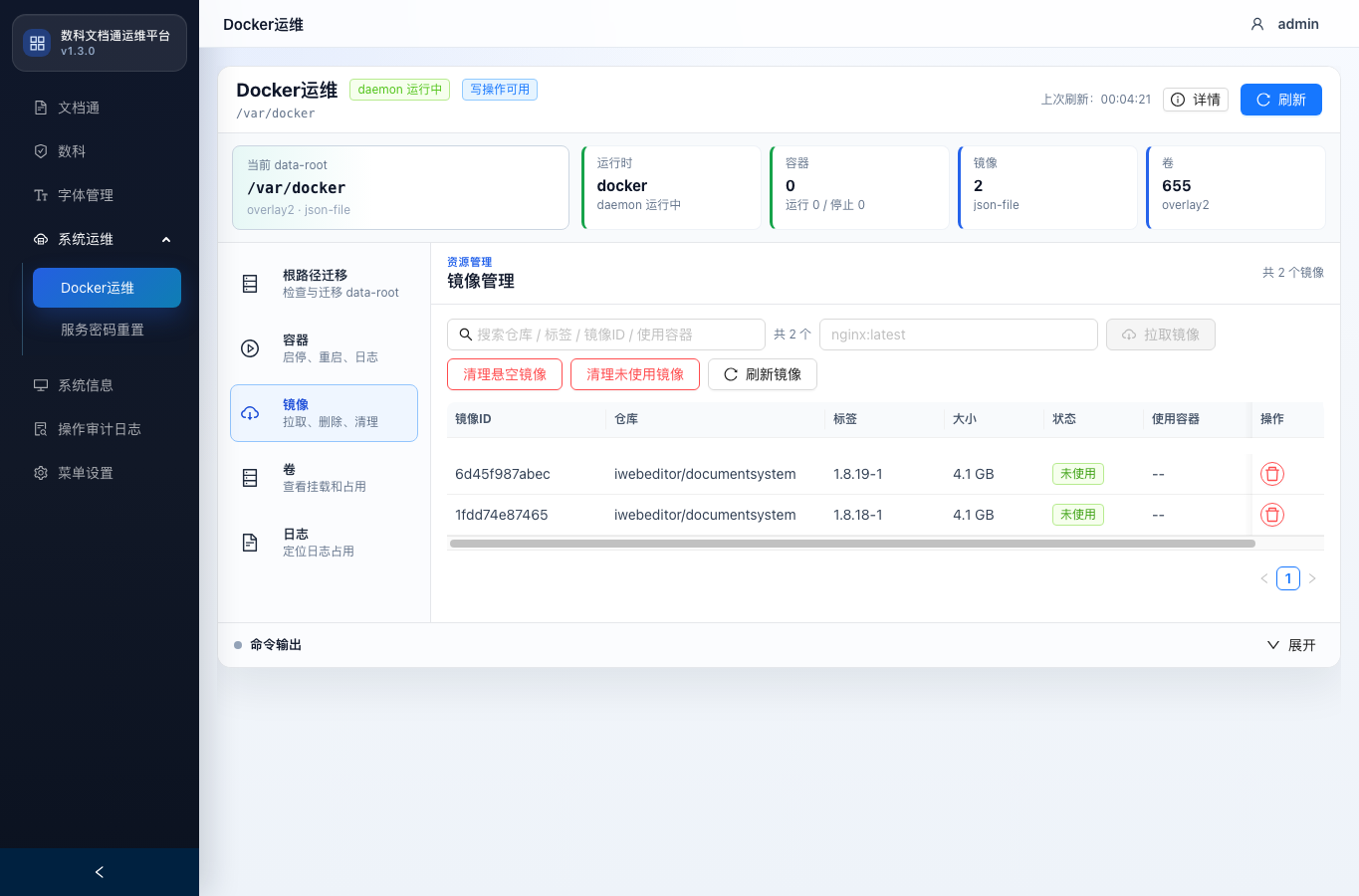Focus the nginx:latest image name input
Viewport: 1359px width, 896px height.
click(x=959, y=335)
